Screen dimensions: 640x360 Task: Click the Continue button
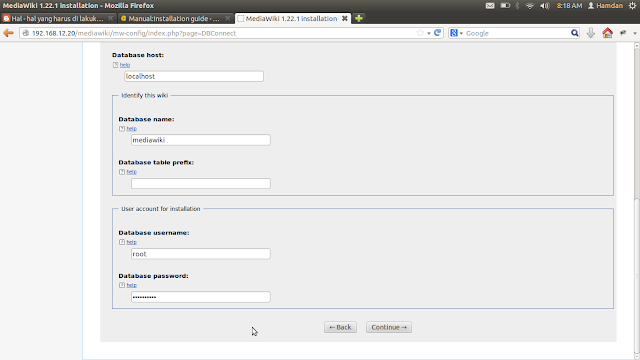coord(389,327)
